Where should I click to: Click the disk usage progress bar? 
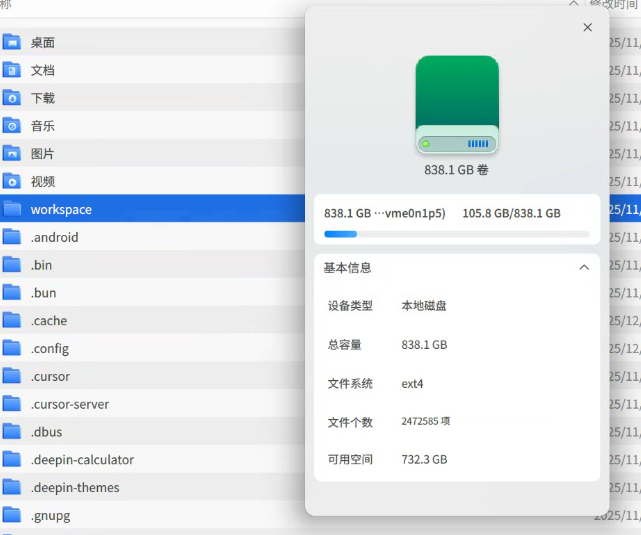457,234
